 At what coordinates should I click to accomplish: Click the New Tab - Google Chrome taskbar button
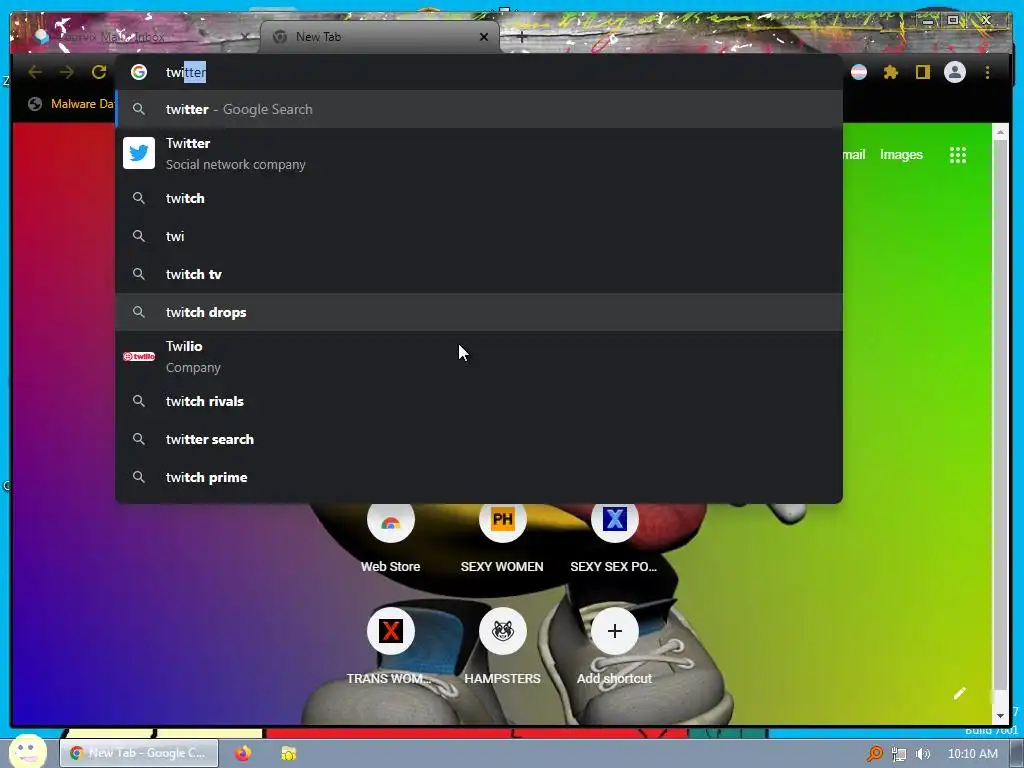point(139,753)
